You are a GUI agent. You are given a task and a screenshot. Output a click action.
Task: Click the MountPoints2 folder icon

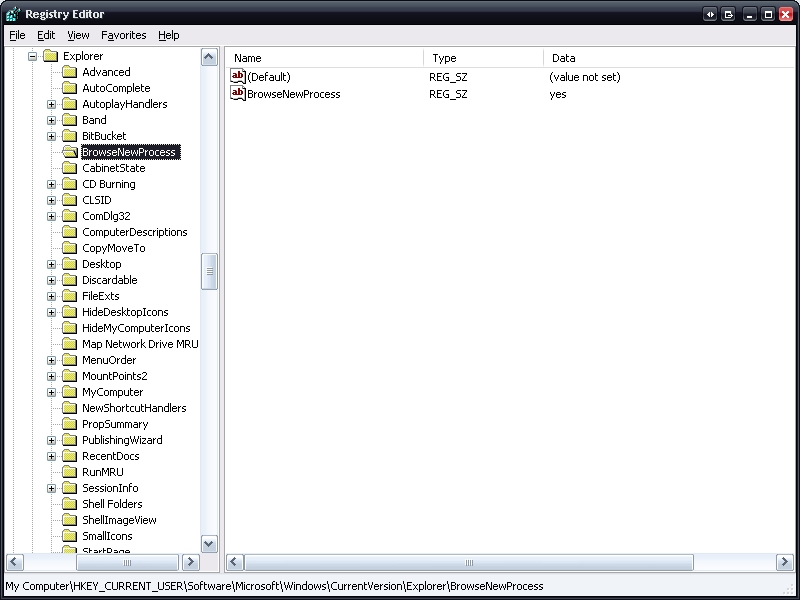[x=69, y=376]
